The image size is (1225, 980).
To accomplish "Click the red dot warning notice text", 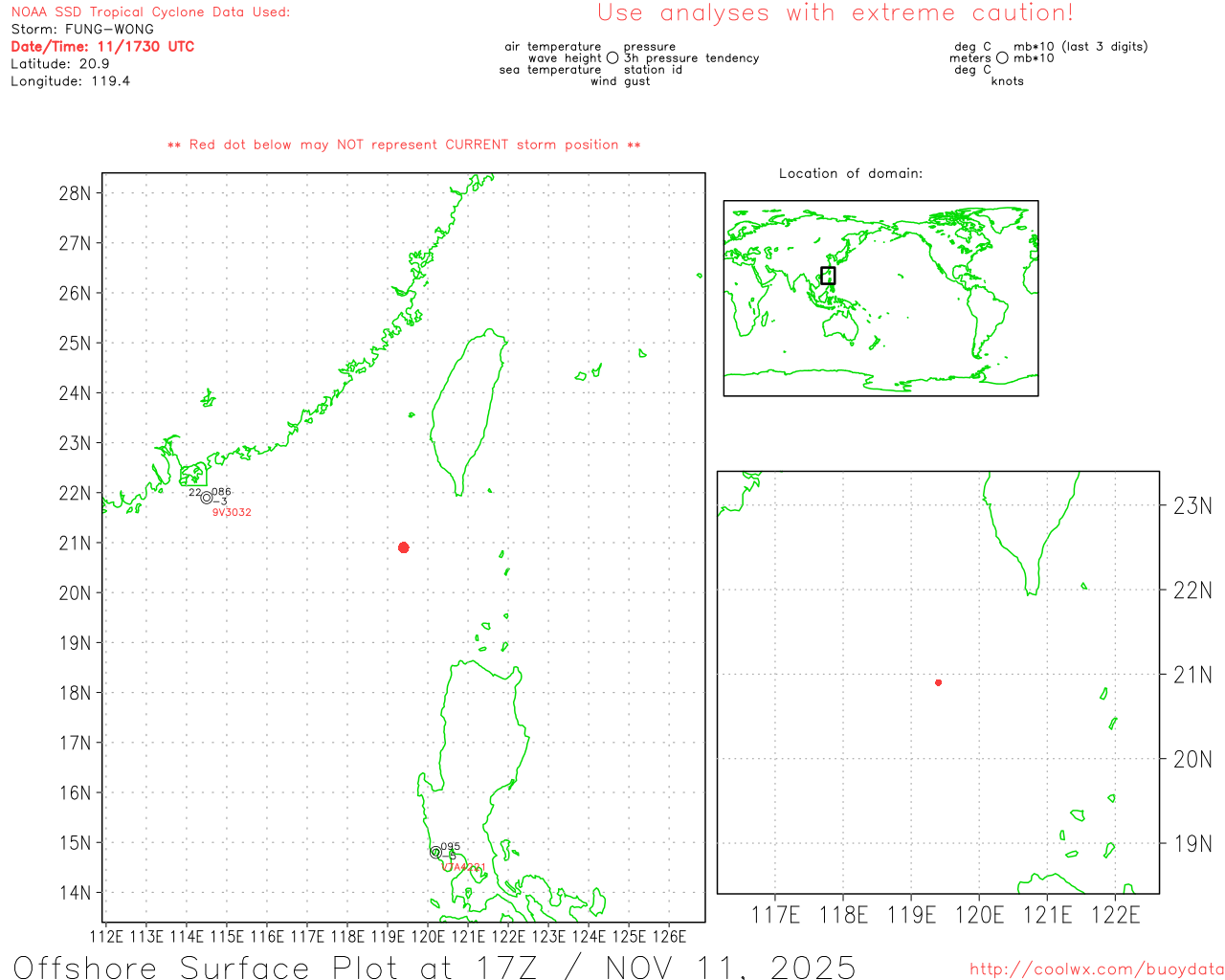I will tap(404, 145).
